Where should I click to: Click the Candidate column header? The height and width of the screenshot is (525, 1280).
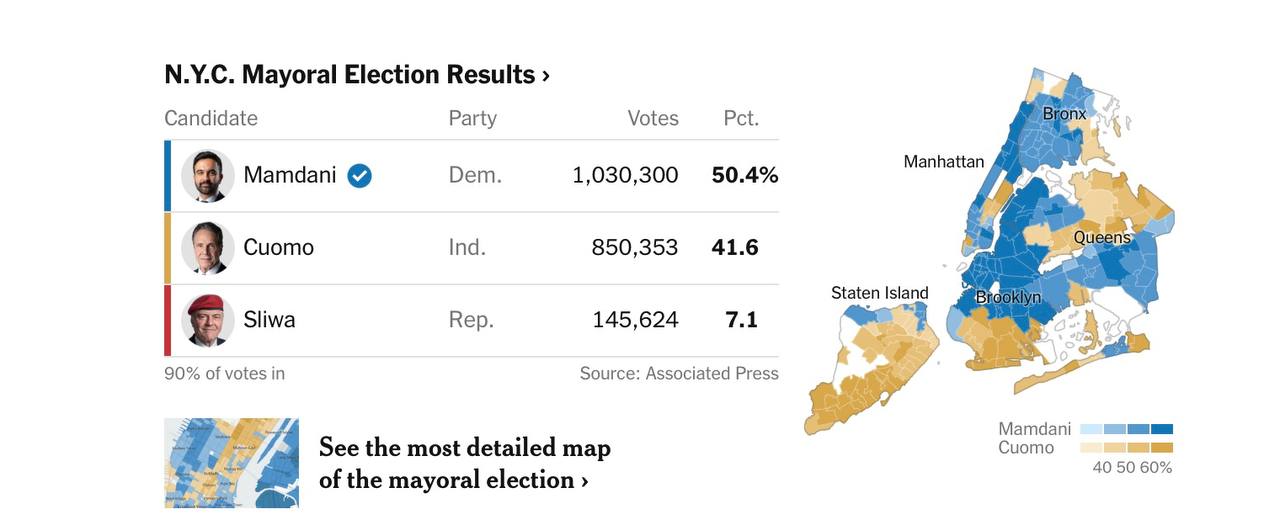(x=211, y=118)
